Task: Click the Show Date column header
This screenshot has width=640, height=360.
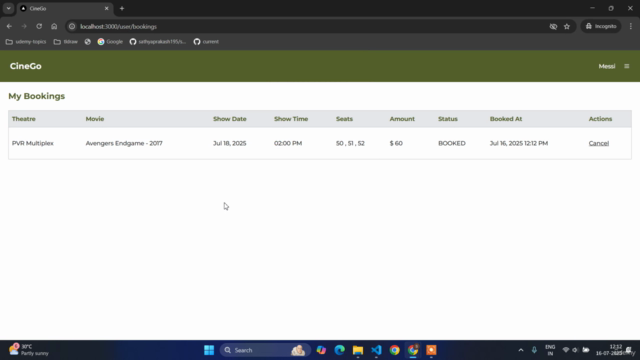Action: click(230, 119)
